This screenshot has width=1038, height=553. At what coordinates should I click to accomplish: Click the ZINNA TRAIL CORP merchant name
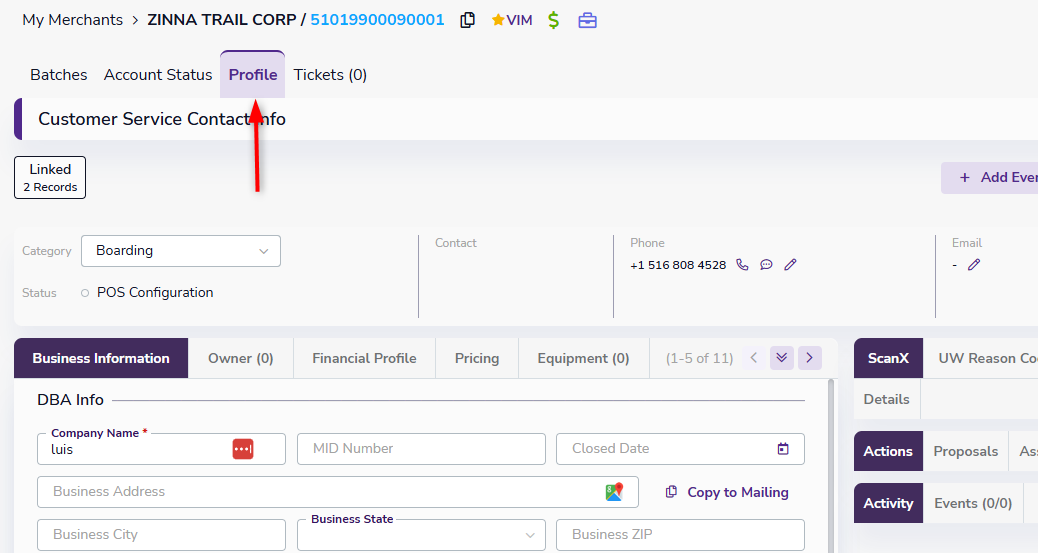coord(221,20)
